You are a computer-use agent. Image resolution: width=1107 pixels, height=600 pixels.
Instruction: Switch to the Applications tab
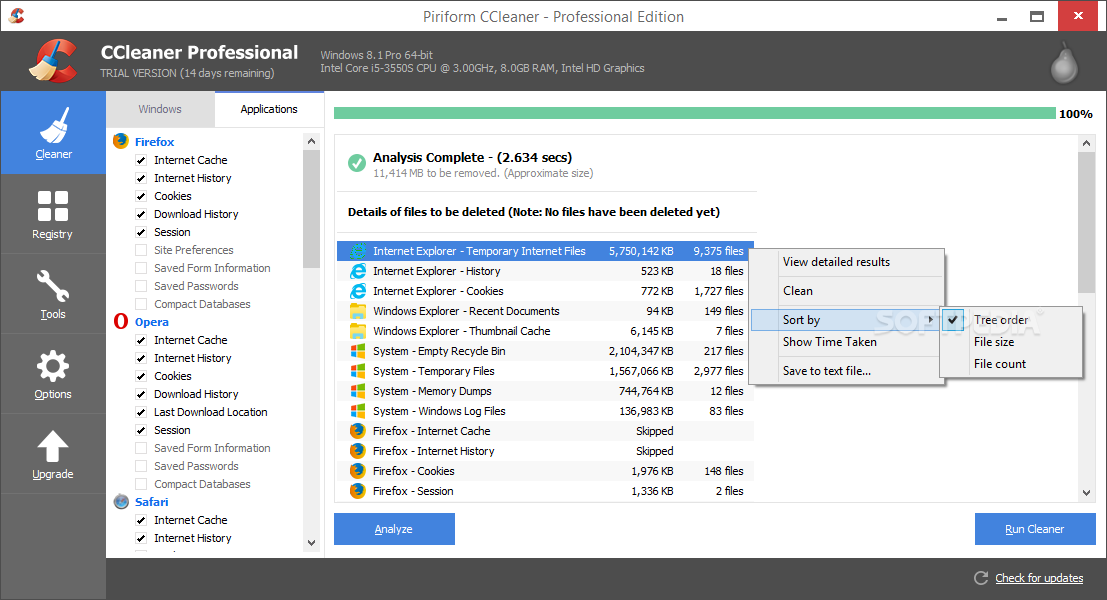tap(269, 109)
